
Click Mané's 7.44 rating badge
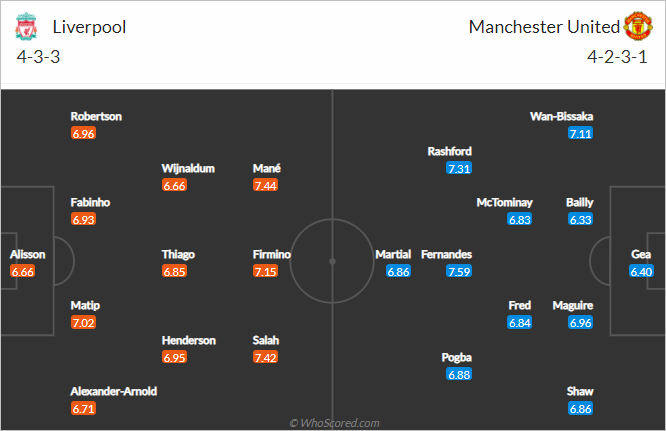click(265, 186)
